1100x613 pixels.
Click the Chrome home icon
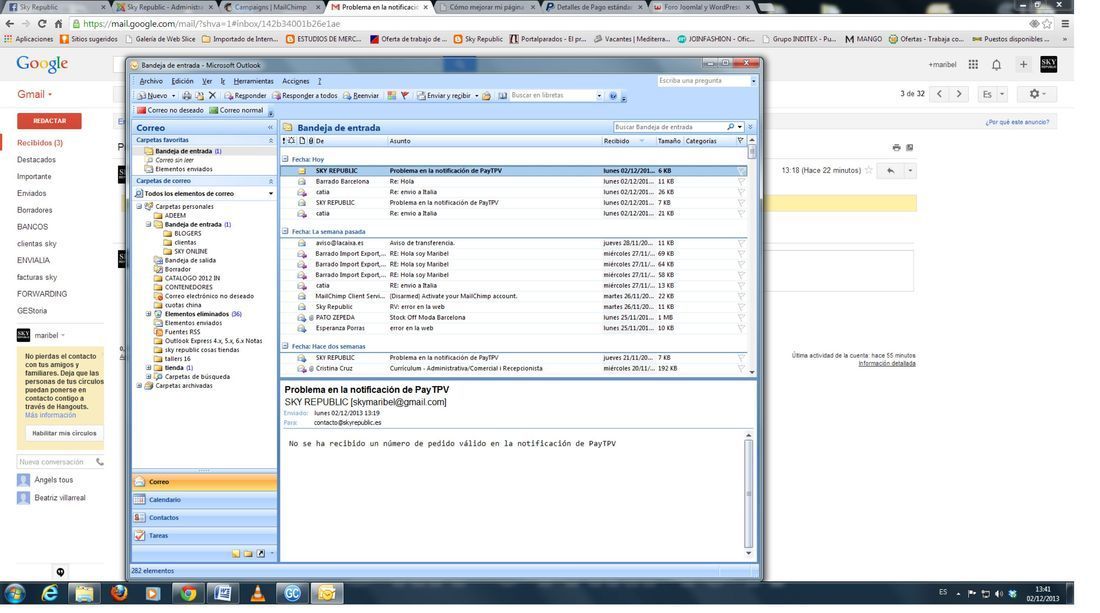[x=59, y=23]
